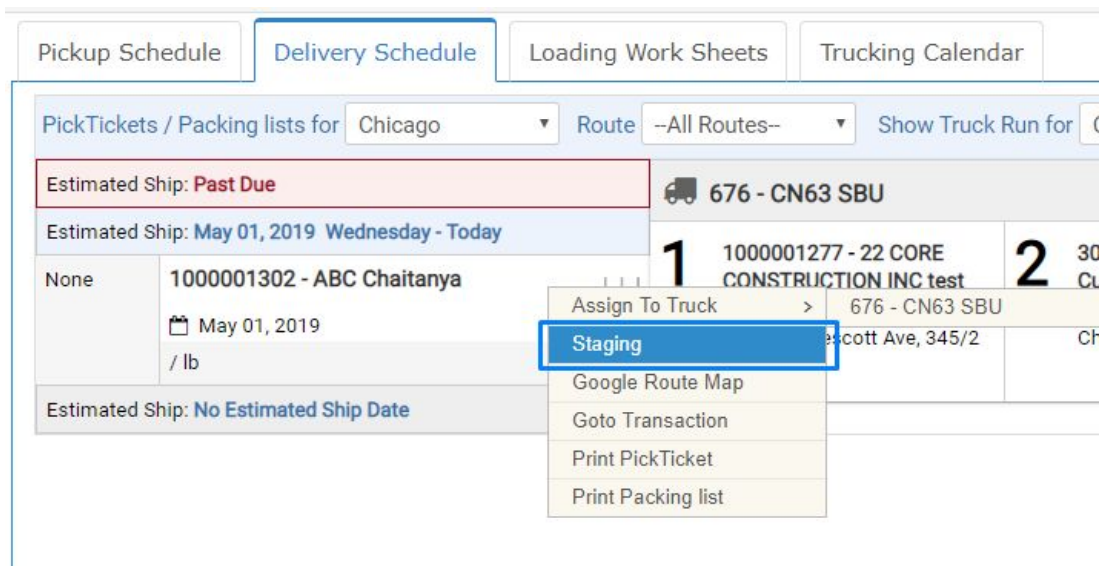
Task: Collapse the May 01, 2019 Today section
Action: pyautogui.click(x=342, y=232)
